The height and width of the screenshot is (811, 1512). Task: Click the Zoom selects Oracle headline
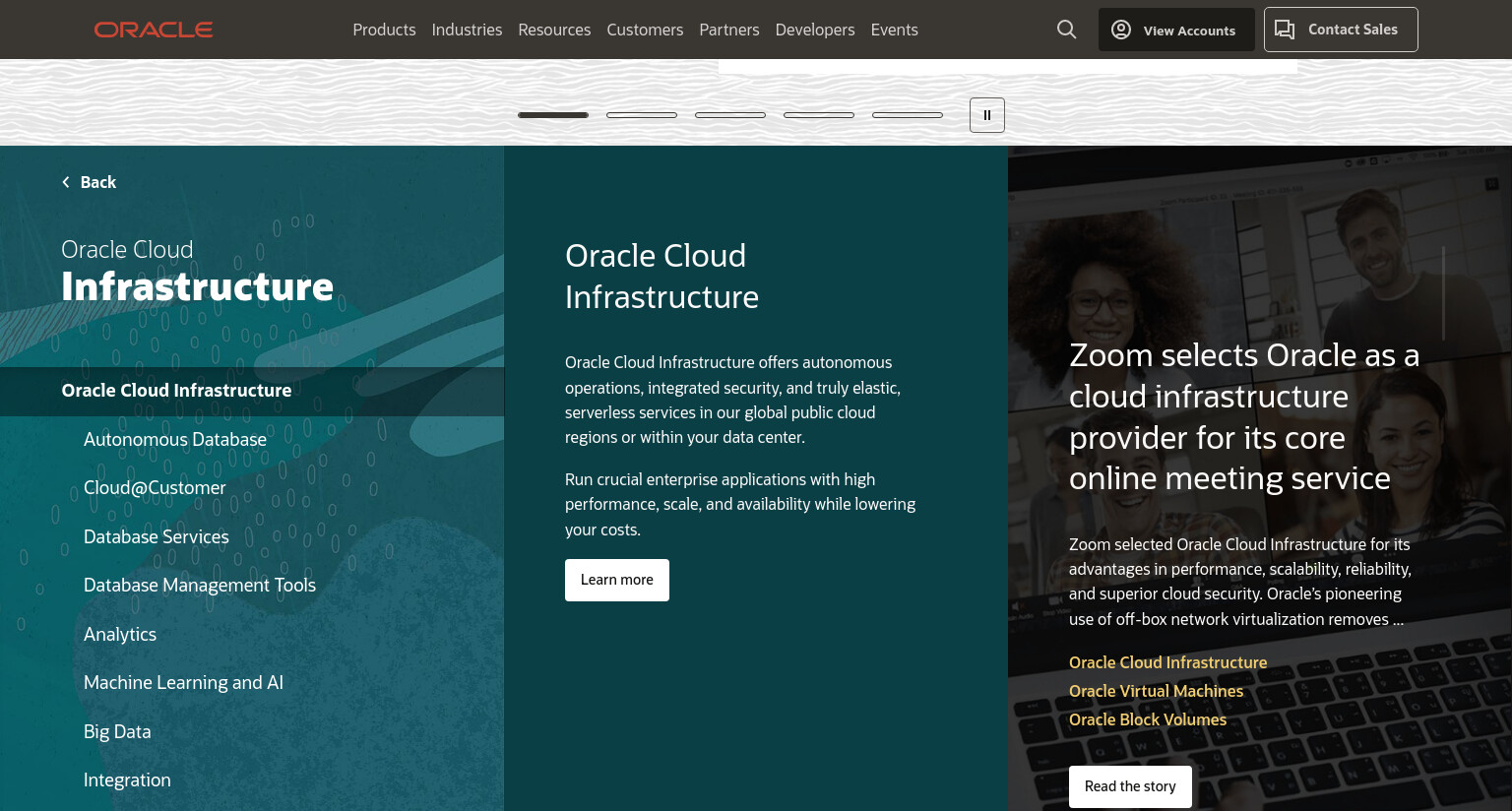1244,416
